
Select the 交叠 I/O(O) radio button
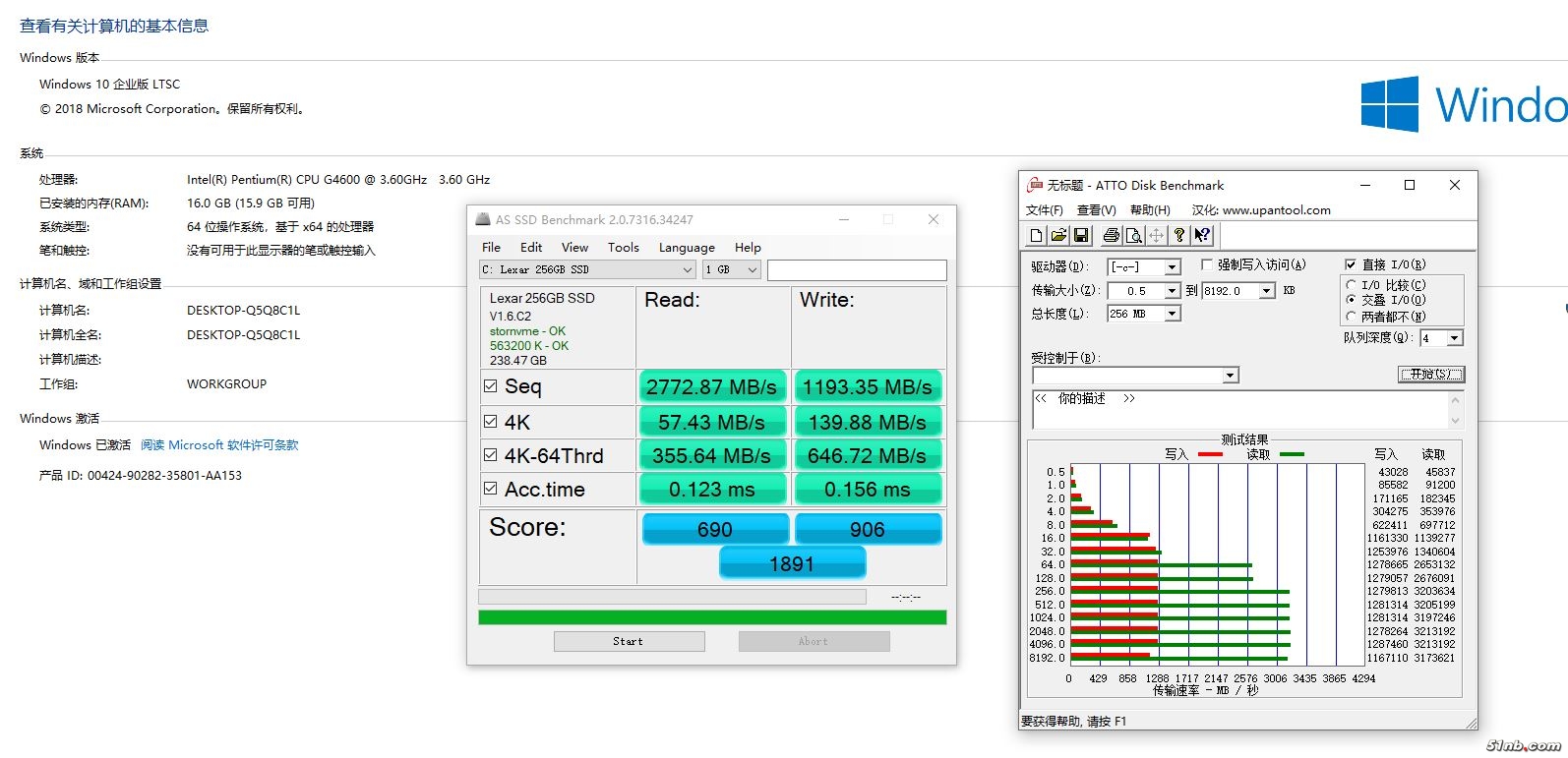pyautogui.click(x=1351, y=300)
